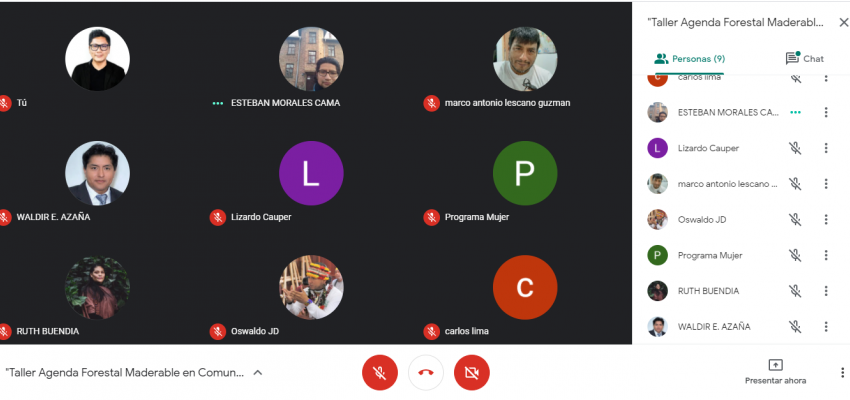Click the carlos lima orange avatar tile
Viewport: 850px width, 400px height.
(x=524, y=287)
